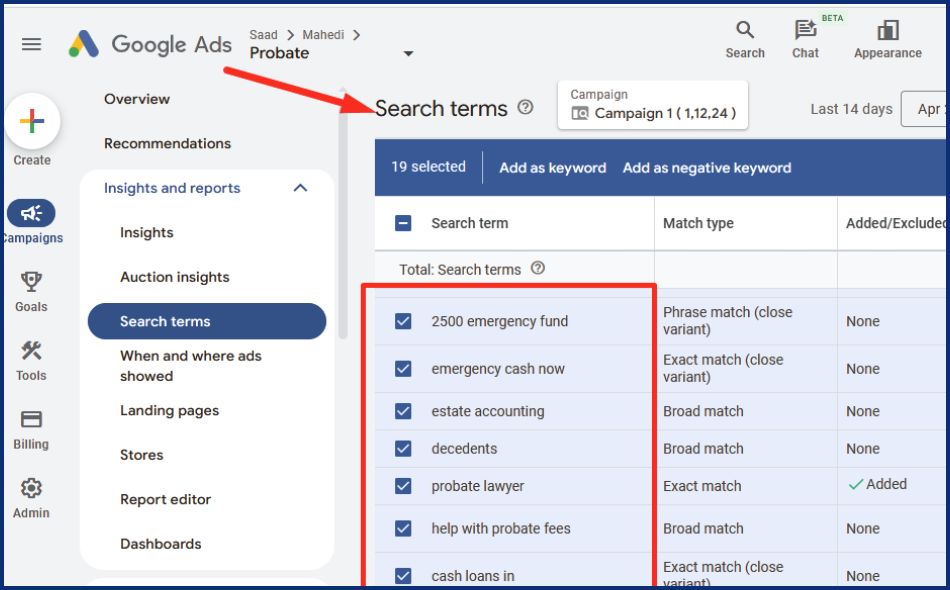Open the Goals trophy icon
This screenshot has height=590, width=950.
pyautogui.click(x=31, y=282)
